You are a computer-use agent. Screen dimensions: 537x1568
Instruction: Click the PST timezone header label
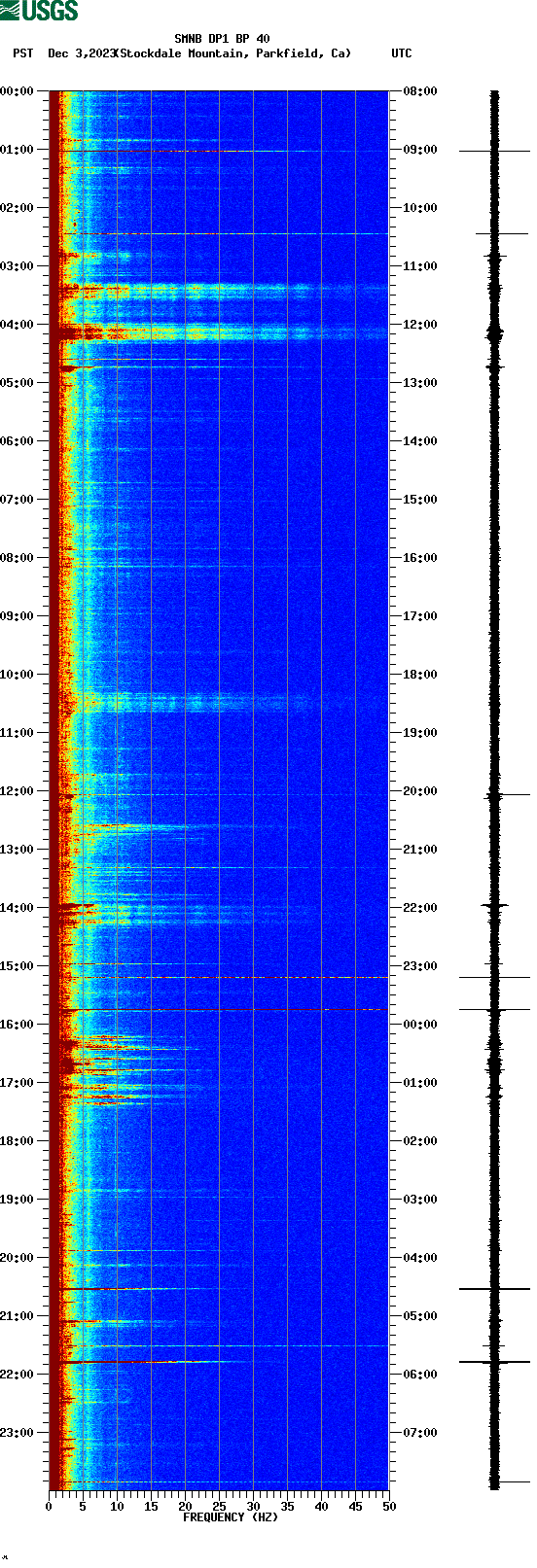(23, 53)
